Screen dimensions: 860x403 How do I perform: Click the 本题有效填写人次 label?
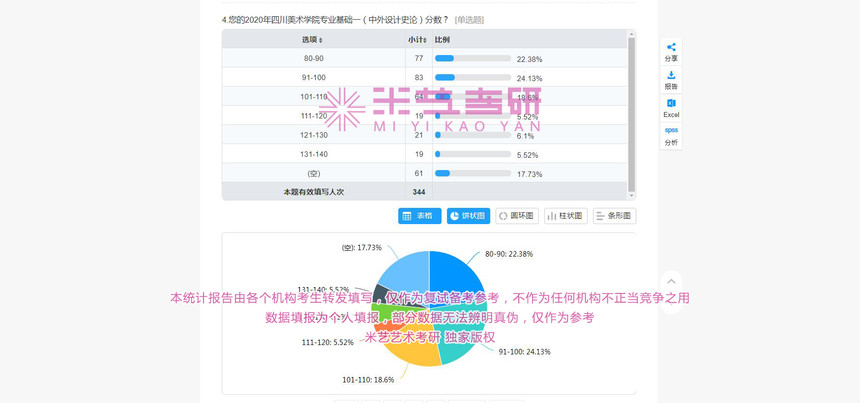pos(314,192)
